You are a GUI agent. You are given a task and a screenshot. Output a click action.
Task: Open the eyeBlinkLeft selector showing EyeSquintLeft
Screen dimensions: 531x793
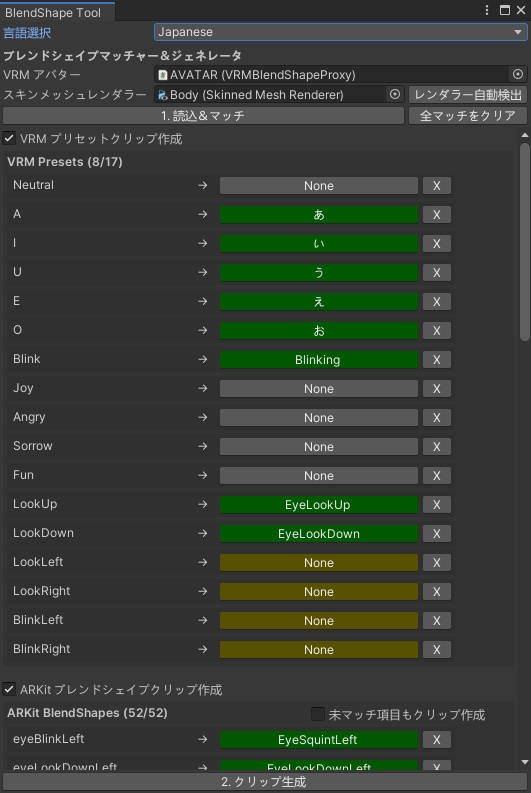pos(319,739)
